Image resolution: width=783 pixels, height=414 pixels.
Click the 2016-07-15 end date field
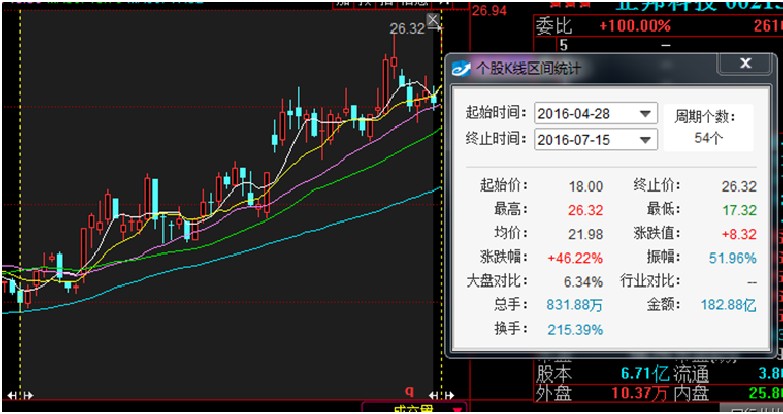(584, 140)
